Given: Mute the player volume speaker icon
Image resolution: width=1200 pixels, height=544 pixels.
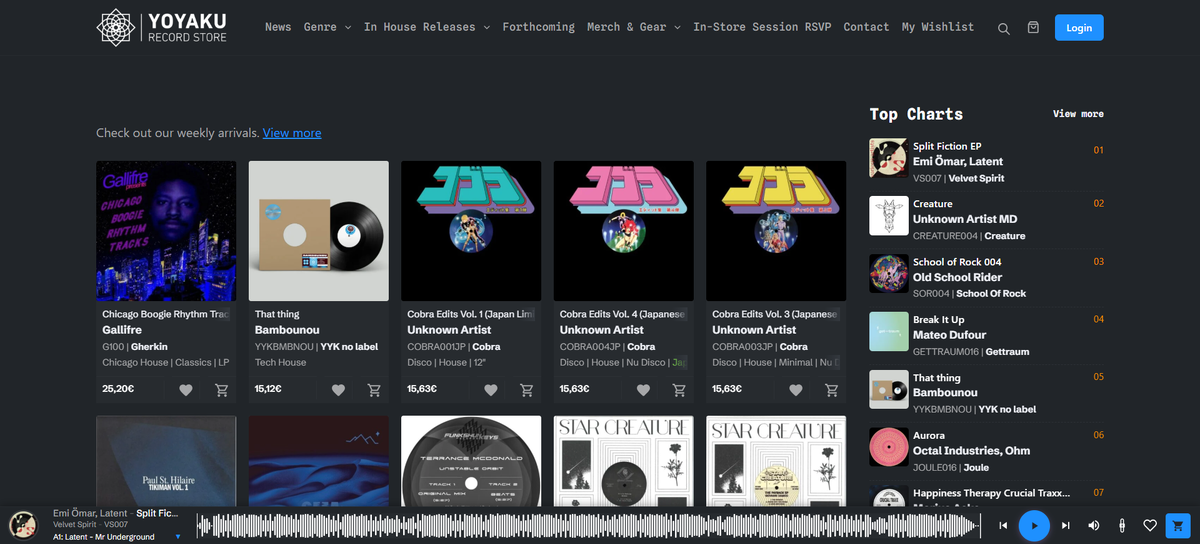Looking at the screenshot, I should point(1094,525).
